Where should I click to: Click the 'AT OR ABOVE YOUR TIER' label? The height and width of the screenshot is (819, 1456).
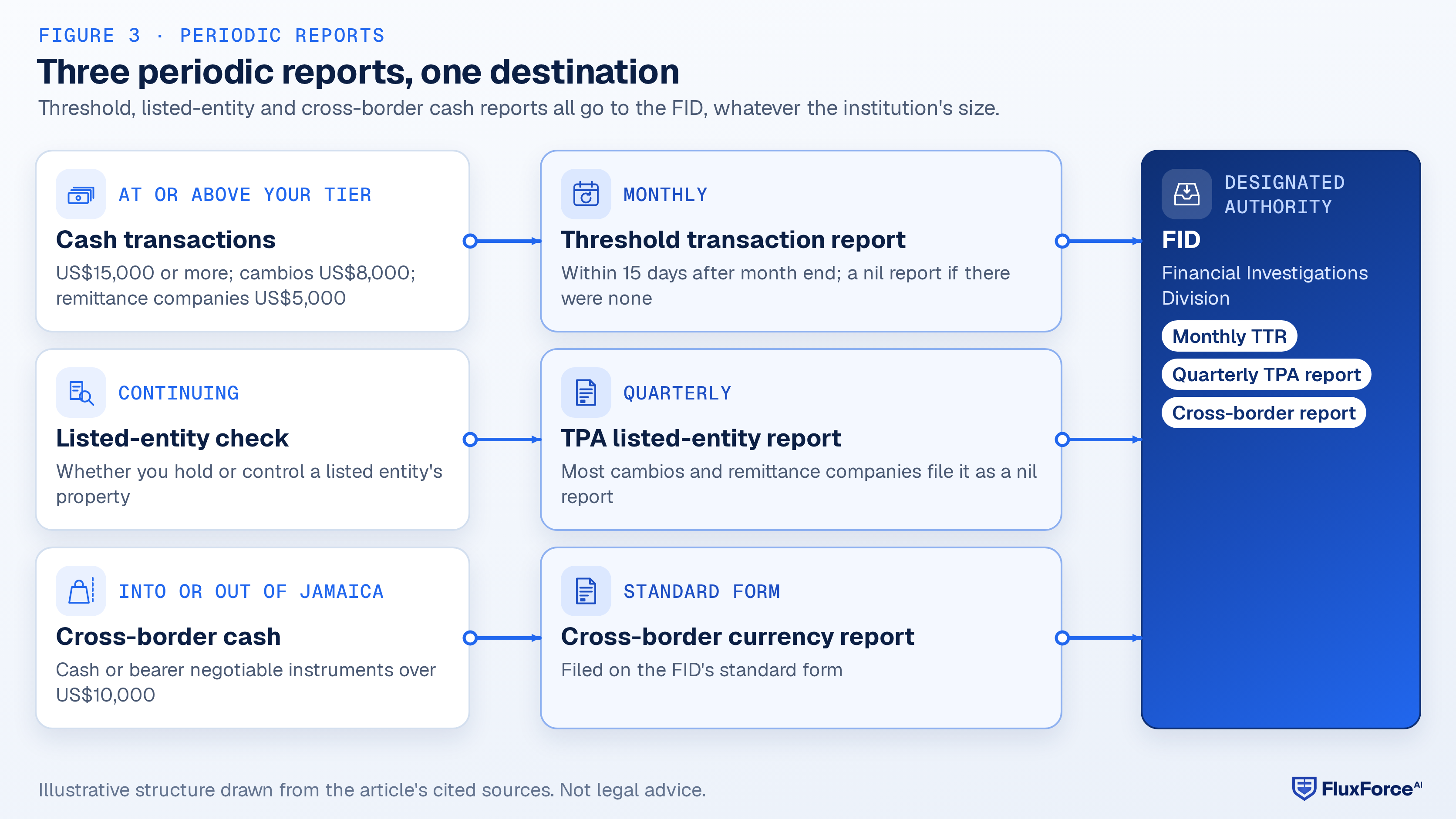tap(245, 194)
